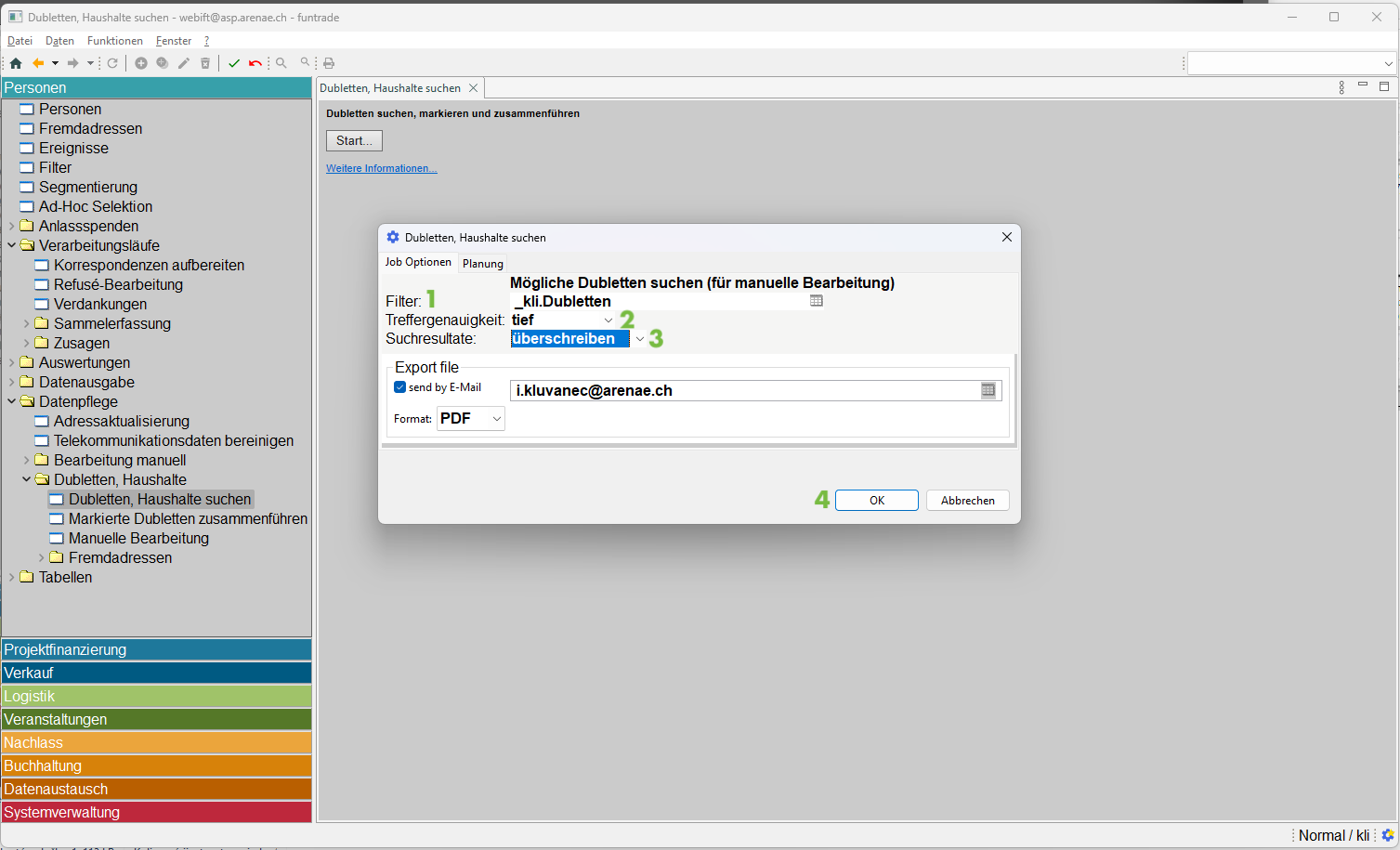Switch to the Planung tab
The image size is (1400, 850).
(483, 264)
